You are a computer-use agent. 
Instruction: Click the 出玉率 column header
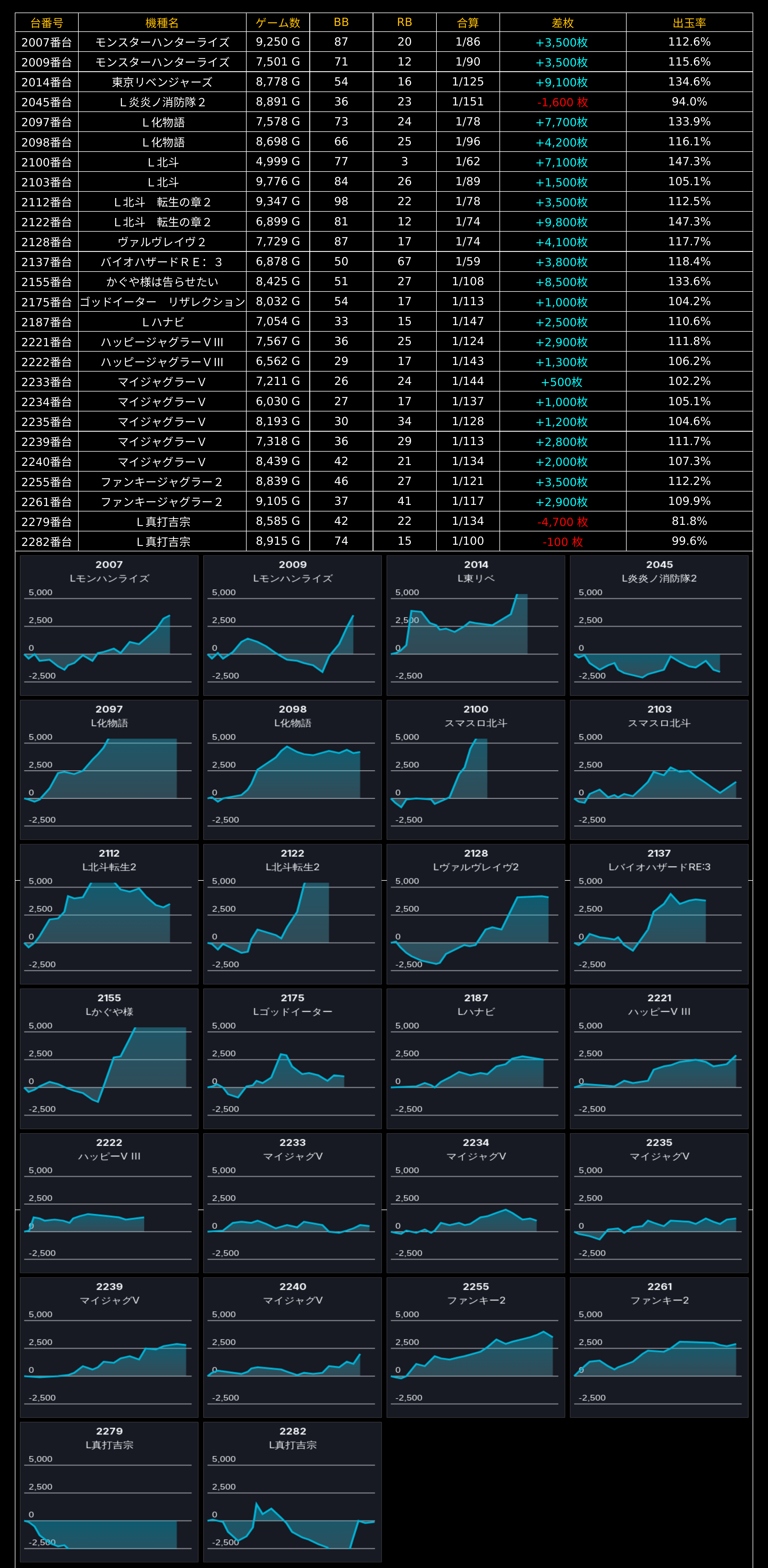pos(689,23)
